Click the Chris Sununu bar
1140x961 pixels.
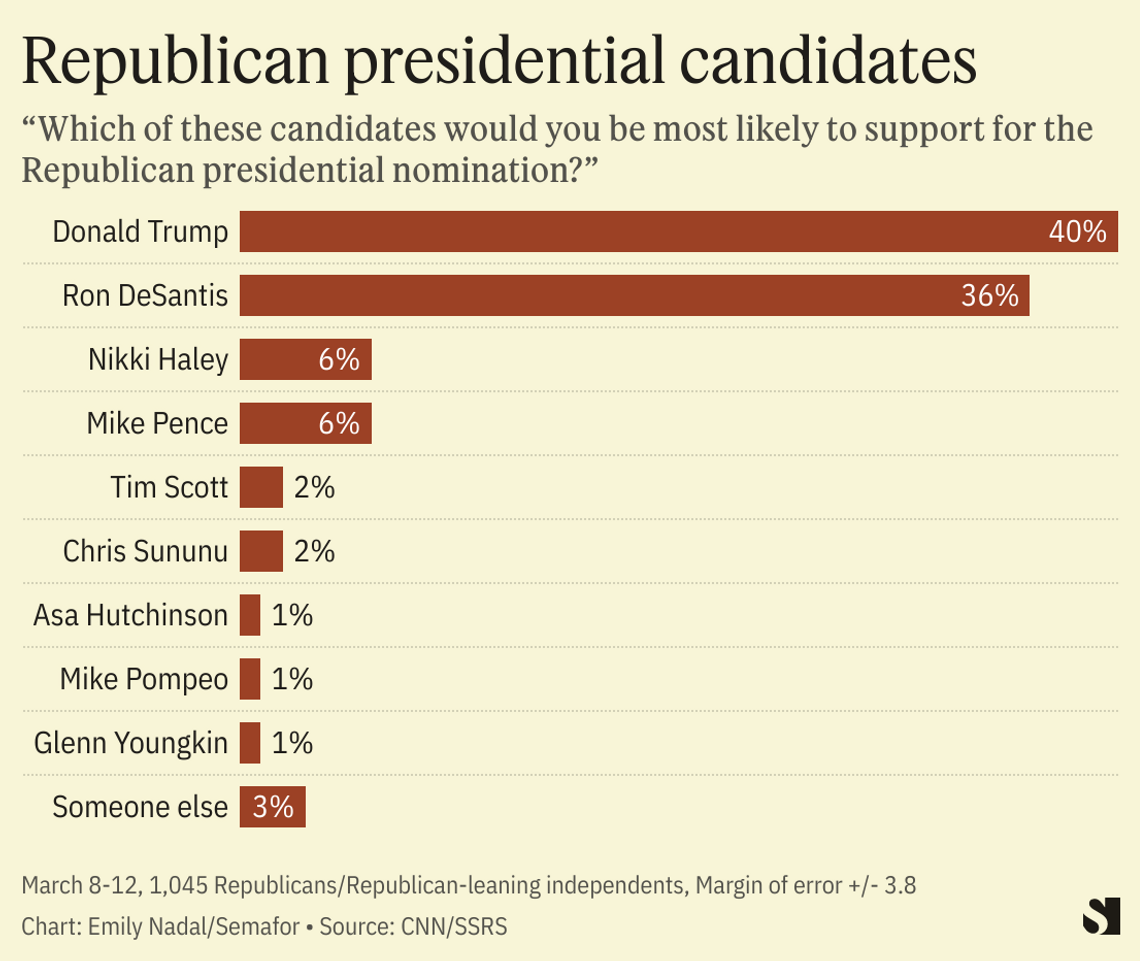pos(261,551)
